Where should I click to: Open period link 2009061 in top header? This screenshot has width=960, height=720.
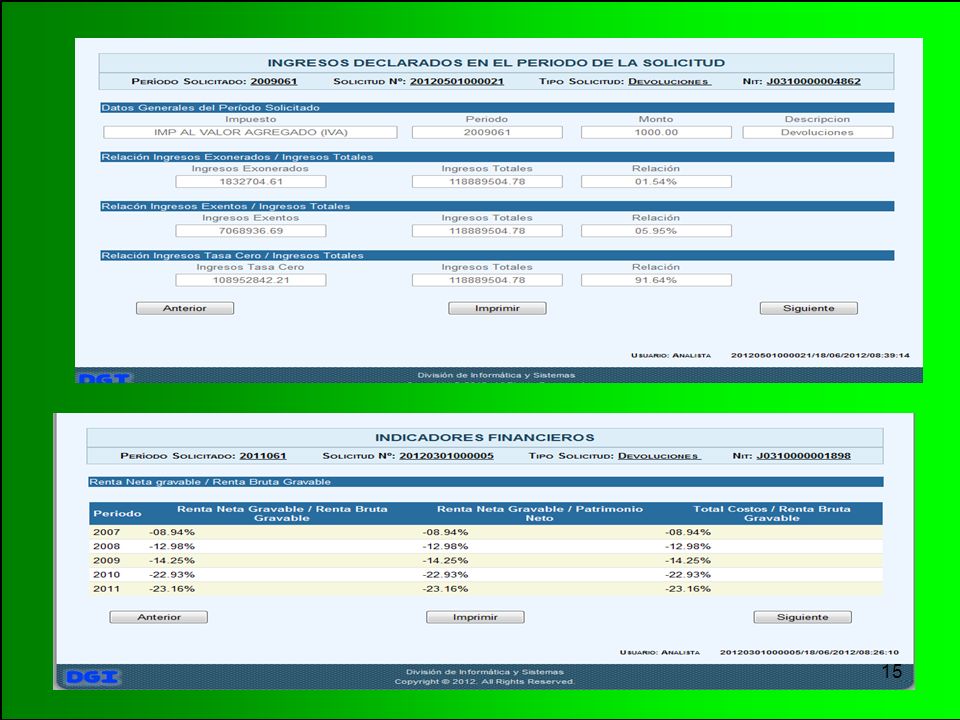coord(274,81)
